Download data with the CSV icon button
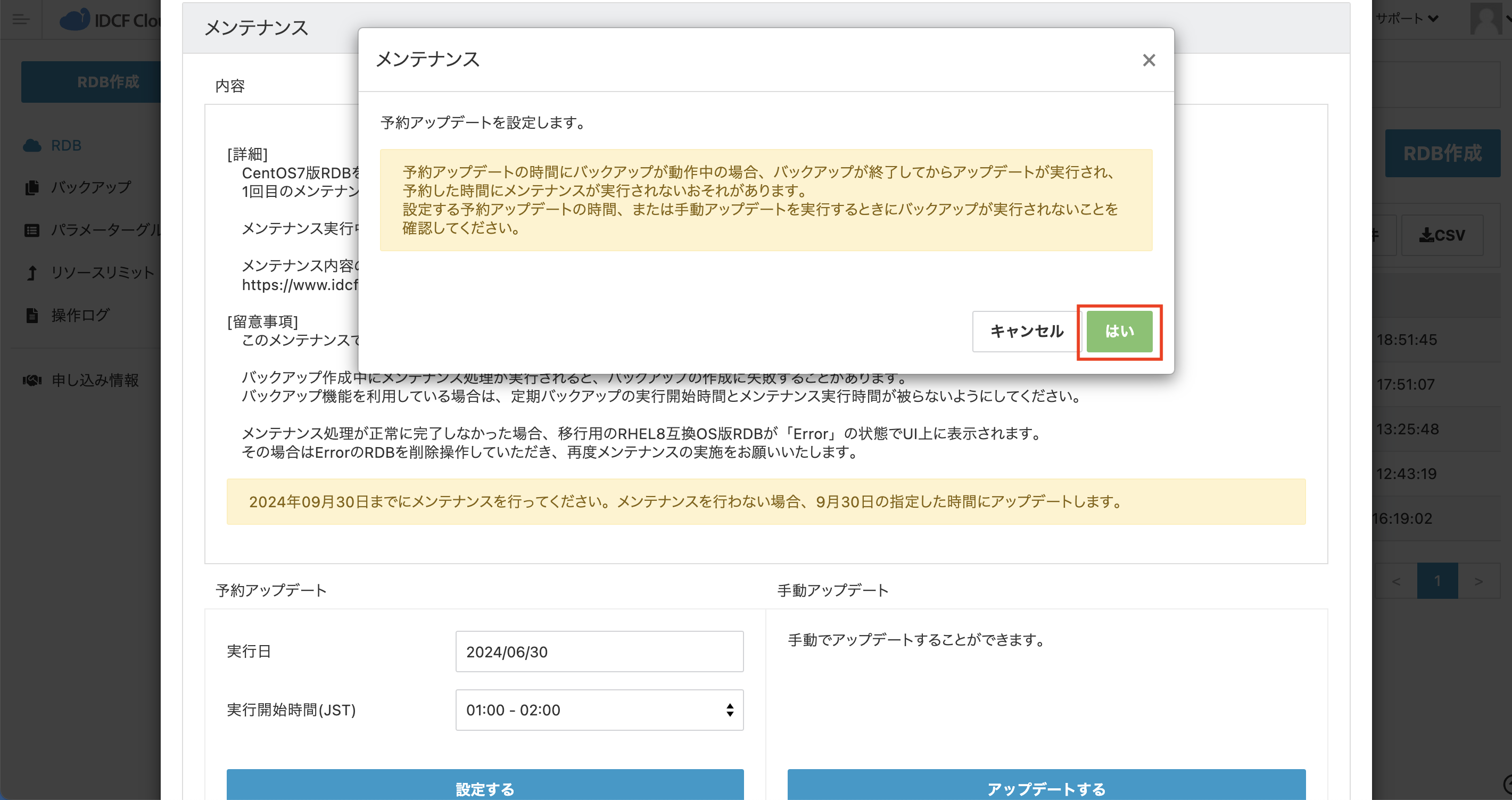The image size is (1512, 800). pos(1442,235)
